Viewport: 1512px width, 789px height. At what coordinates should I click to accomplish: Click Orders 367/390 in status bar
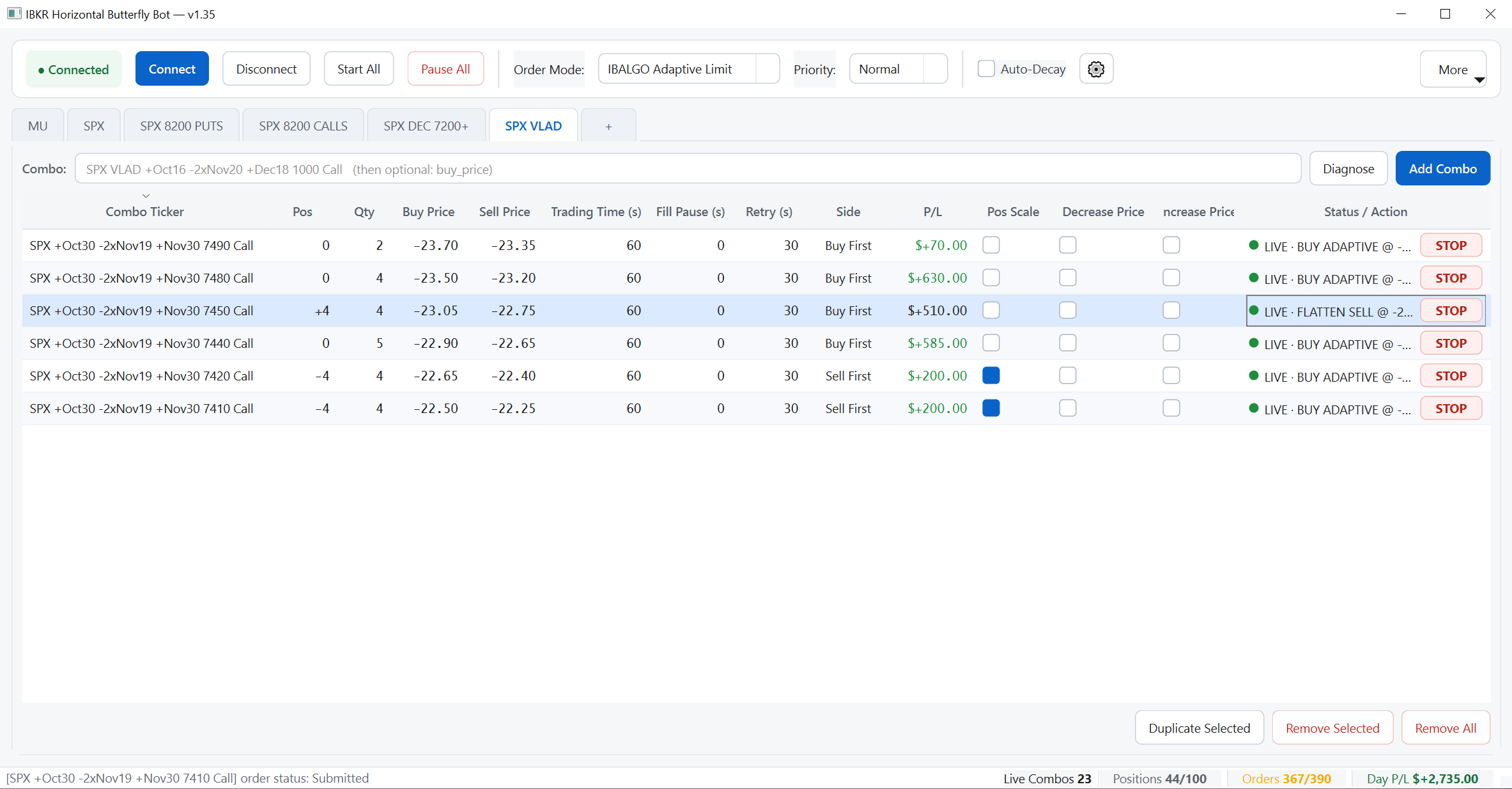[x=1286, y=778]
